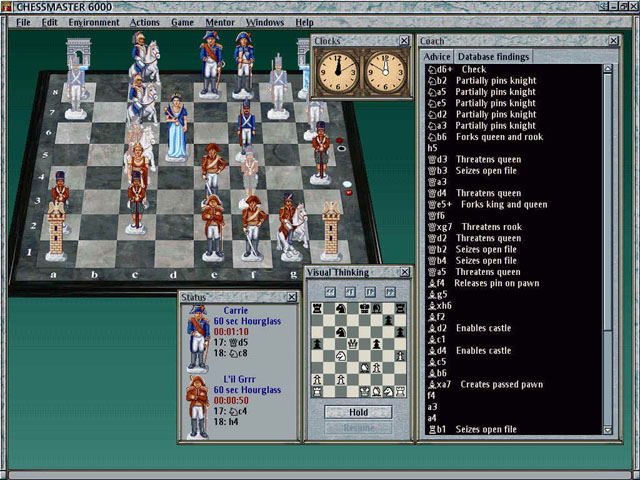
Task: Select the orange knight on horseback at g1
Action: pos(291,229)
